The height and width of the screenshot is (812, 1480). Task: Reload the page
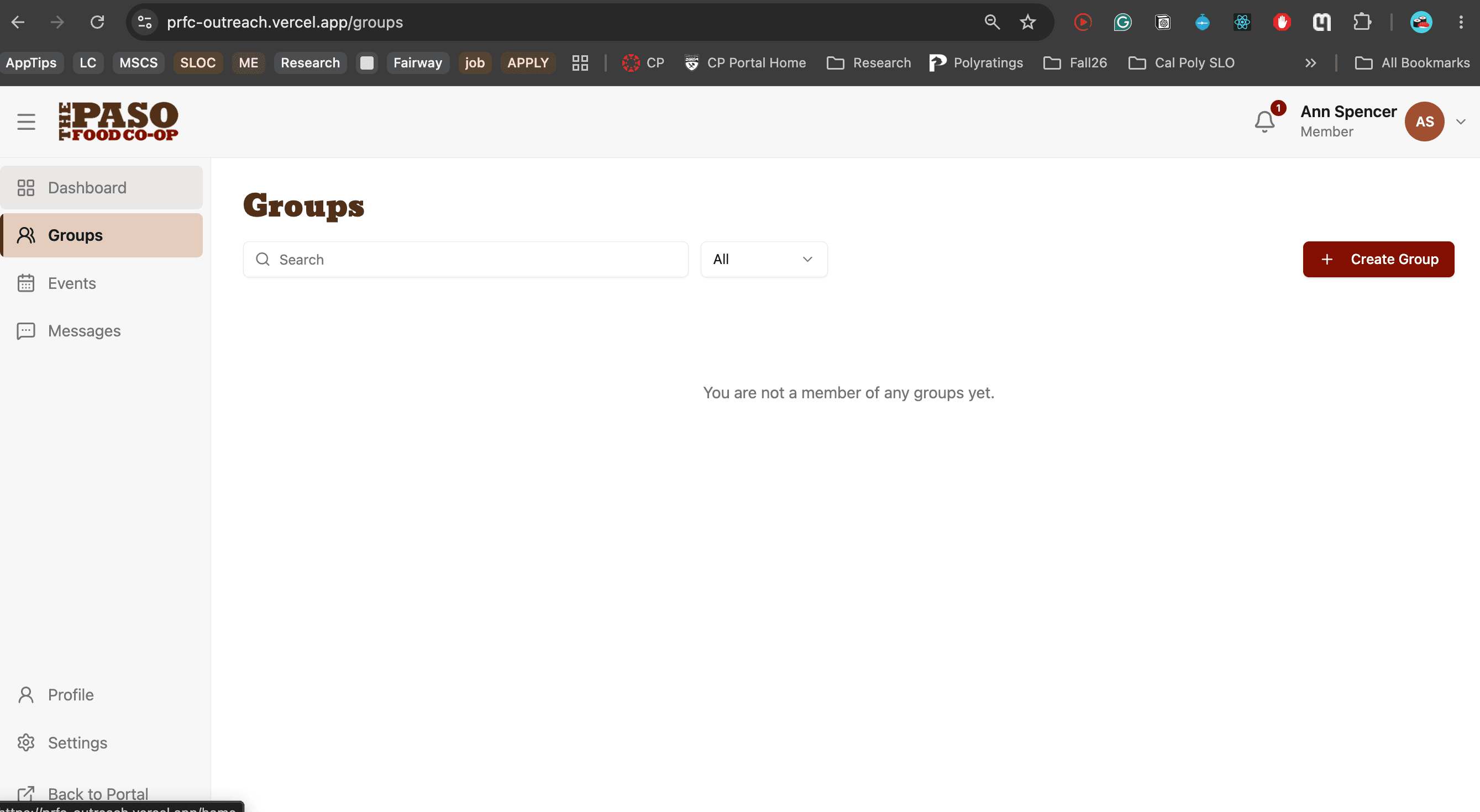pos(97,23)
